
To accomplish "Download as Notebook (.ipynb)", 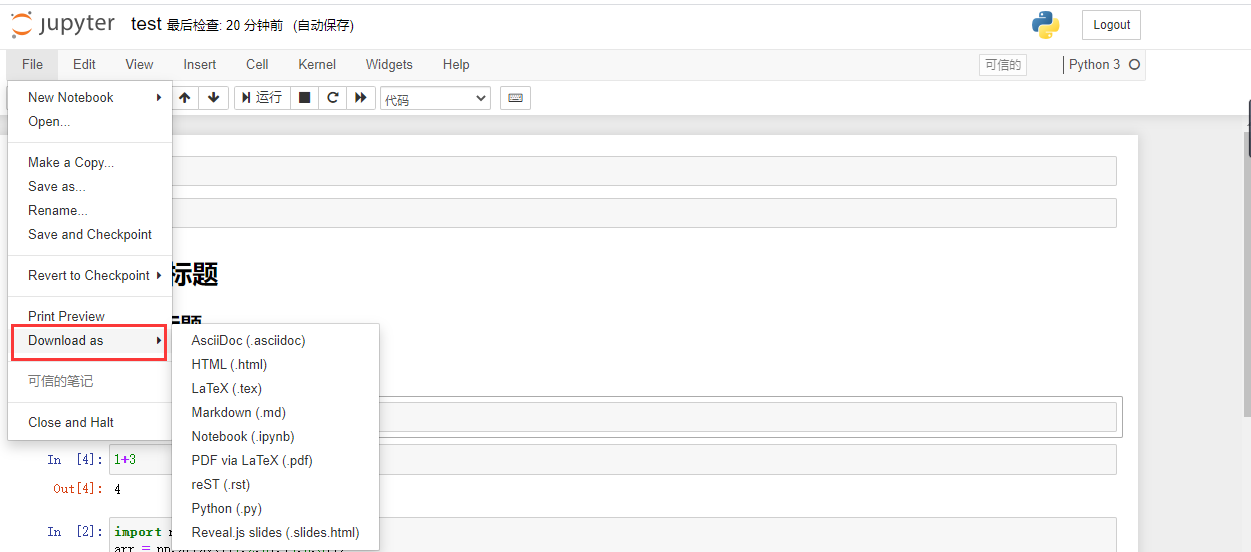I will click(x=276, y=436).
